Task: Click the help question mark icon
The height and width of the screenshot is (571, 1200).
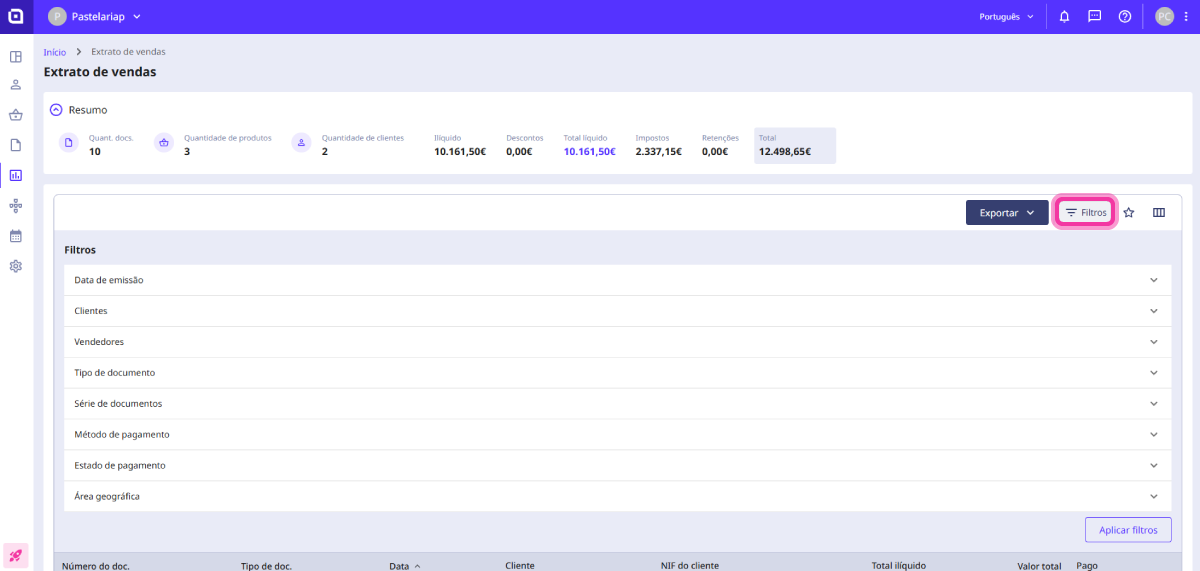Action: [1124, 17]
